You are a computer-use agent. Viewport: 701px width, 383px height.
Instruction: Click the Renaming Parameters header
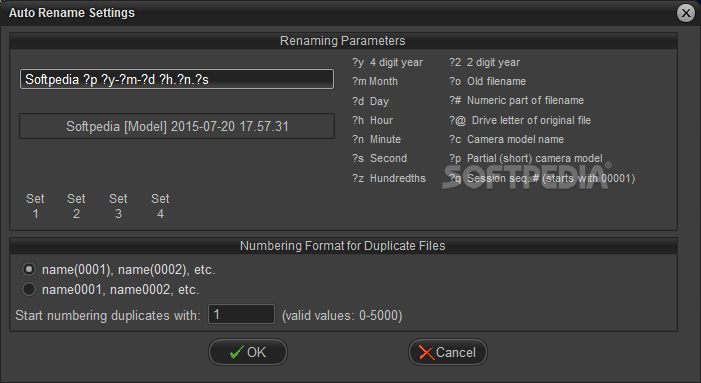pos(342,41)
